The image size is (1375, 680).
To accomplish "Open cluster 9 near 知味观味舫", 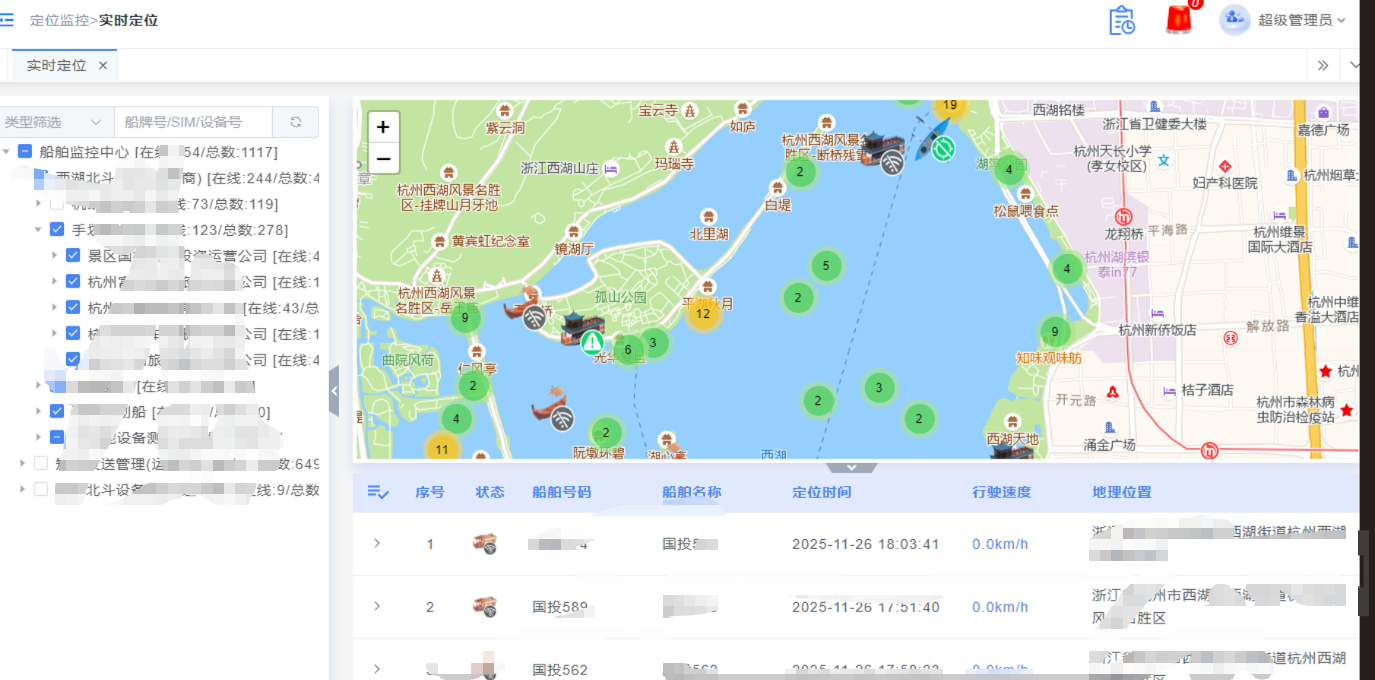I will pyautogui.click(x=1054, y=332).
